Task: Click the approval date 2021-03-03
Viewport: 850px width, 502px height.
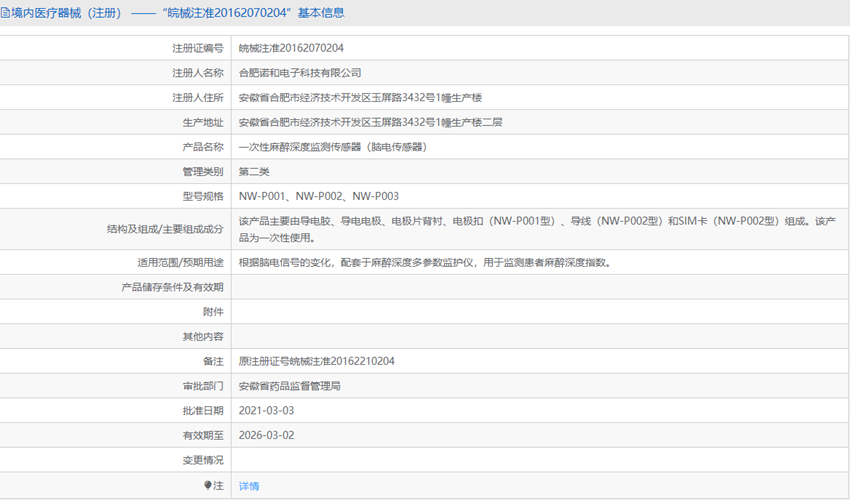Action: pos(266,411)
